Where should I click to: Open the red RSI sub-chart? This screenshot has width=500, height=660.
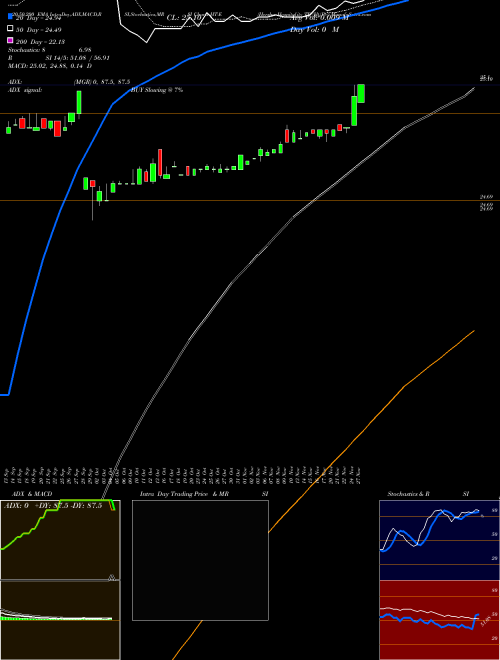pos(439,620)
